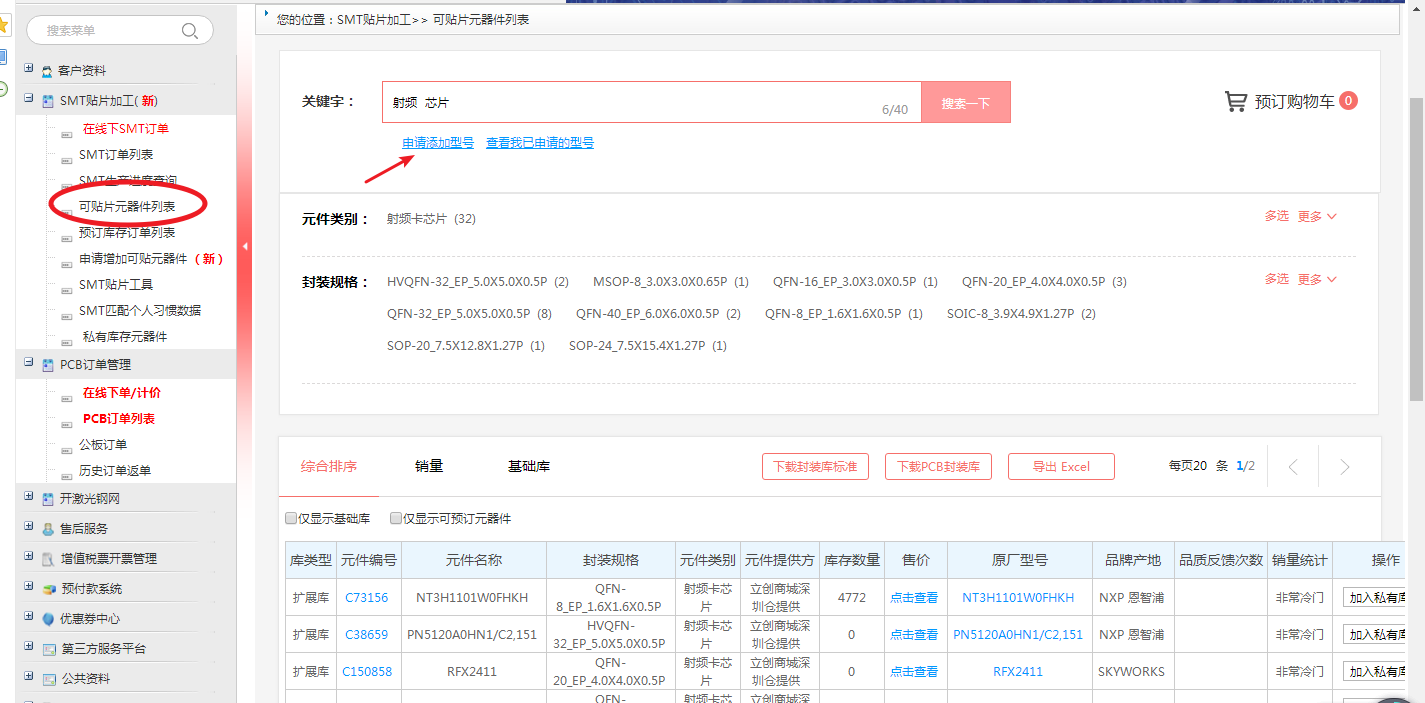1425x703 pixels.
Task: Enable 仅显示可预订元器件 checkbox
Action: tap(396, 519)
